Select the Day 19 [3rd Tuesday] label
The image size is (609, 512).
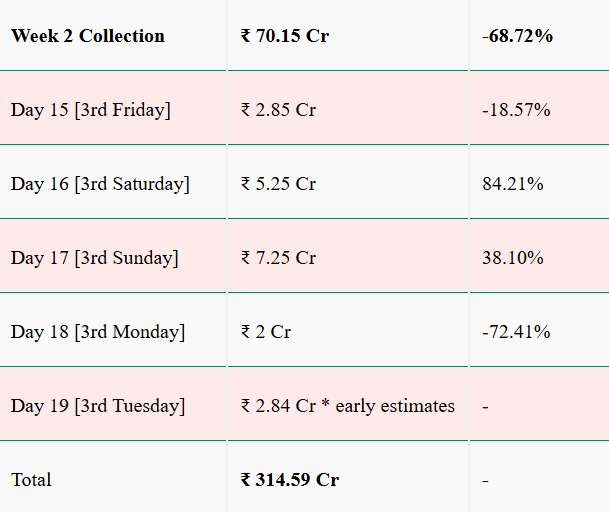click(98, 406)
